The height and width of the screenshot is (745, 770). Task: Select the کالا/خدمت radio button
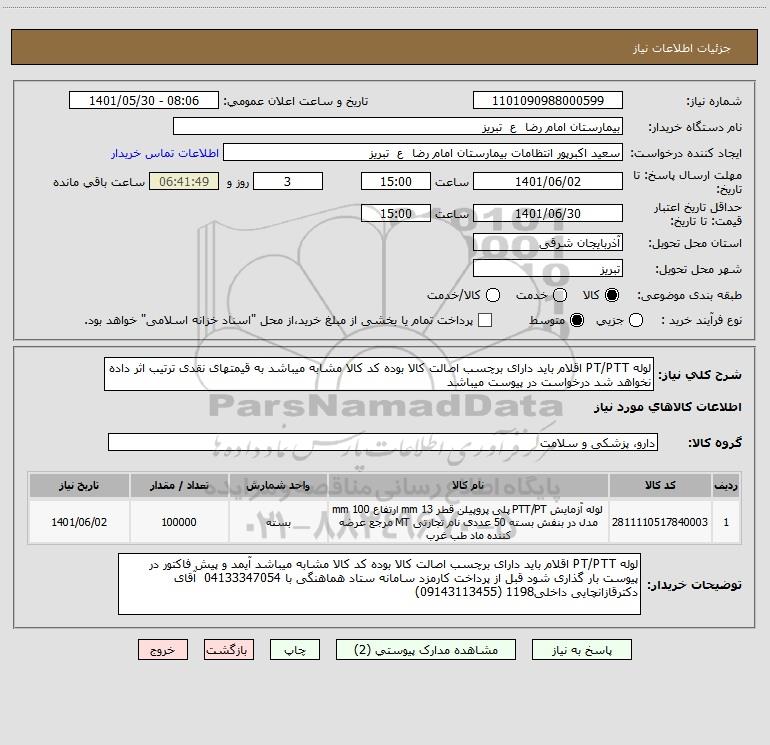coord(493,295)
